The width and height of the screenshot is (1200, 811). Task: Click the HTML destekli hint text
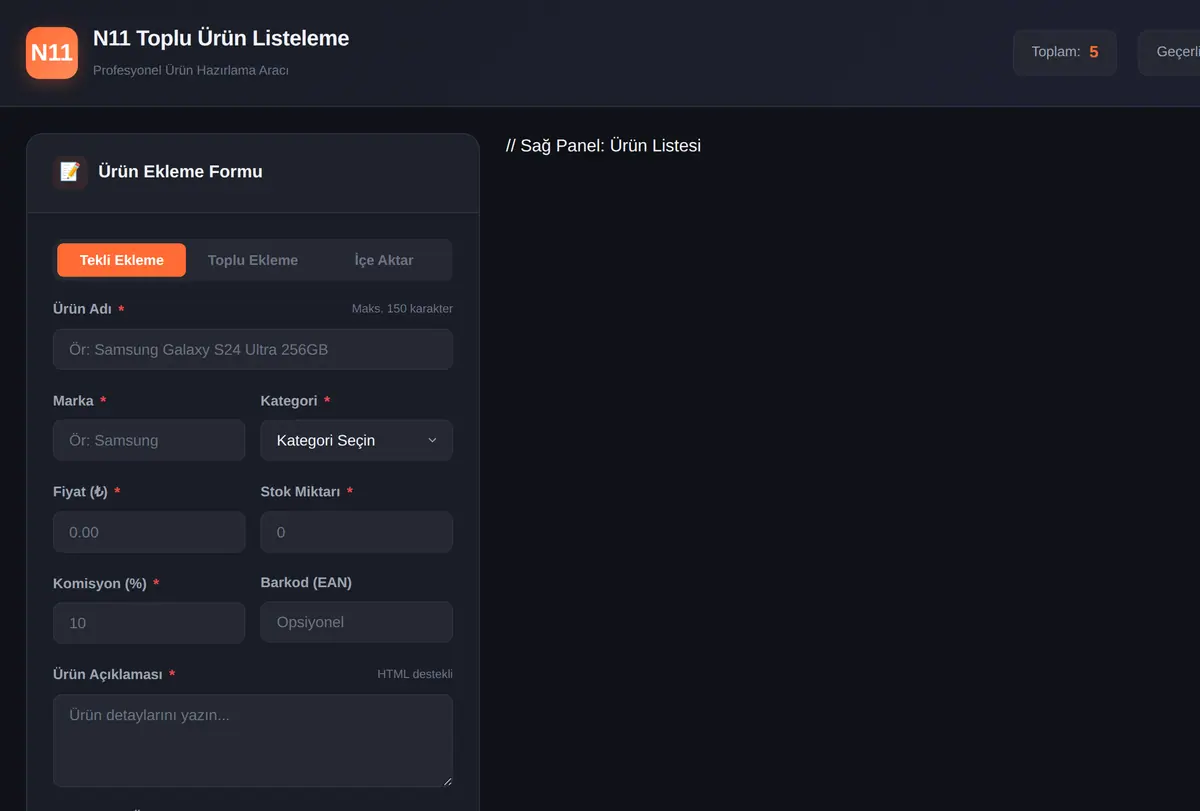point(415,674)
